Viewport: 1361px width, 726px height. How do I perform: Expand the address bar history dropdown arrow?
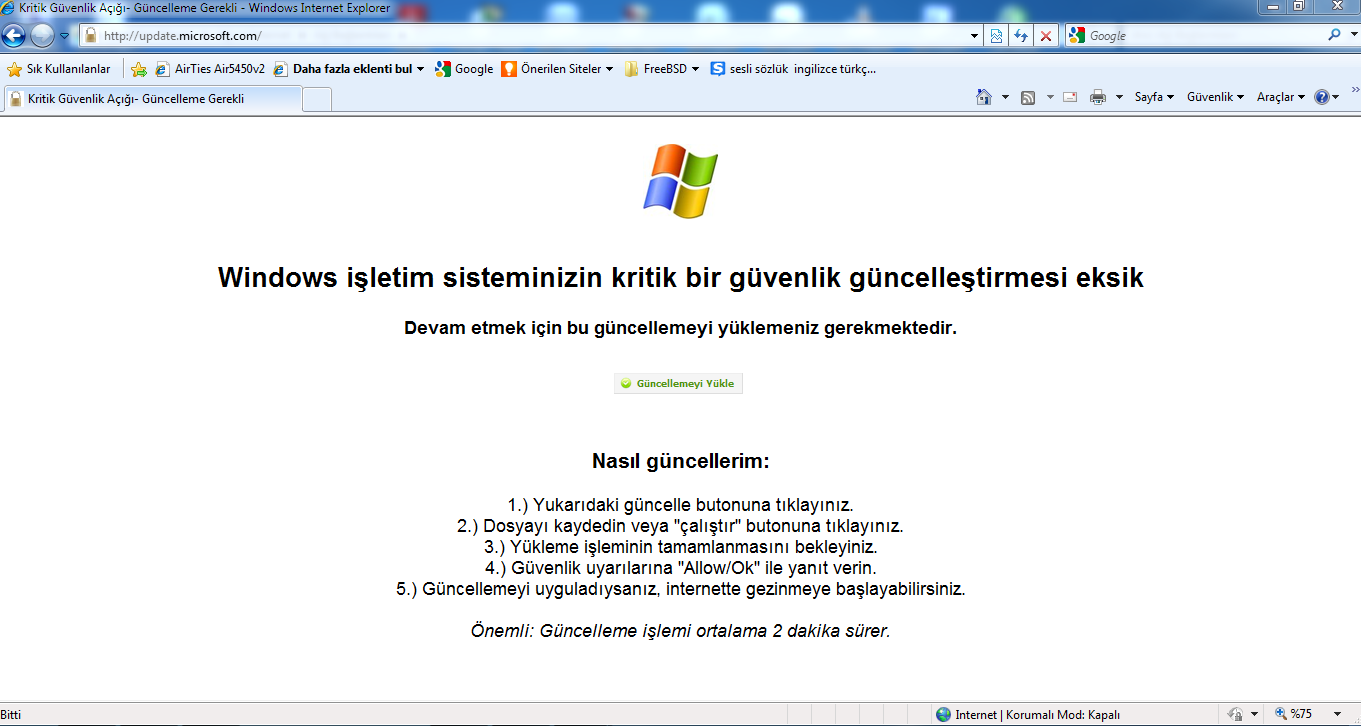975,35
